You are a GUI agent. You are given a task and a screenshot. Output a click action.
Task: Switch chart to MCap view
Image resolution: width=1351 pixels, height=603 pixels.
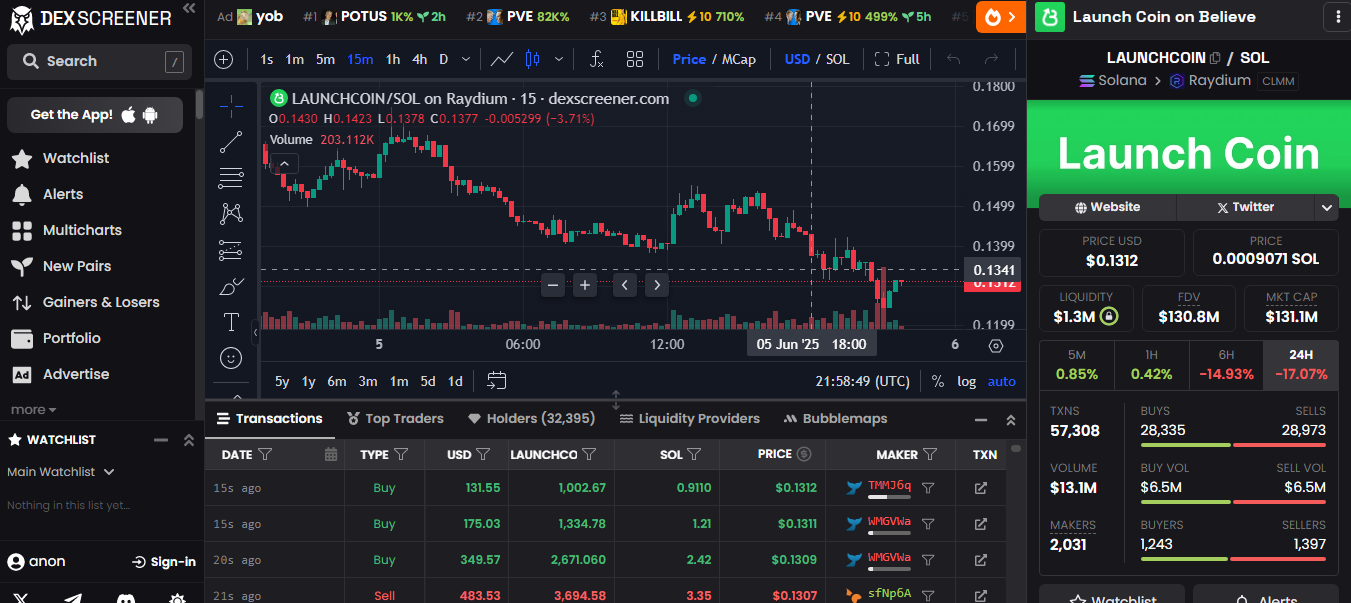[739, 59]
